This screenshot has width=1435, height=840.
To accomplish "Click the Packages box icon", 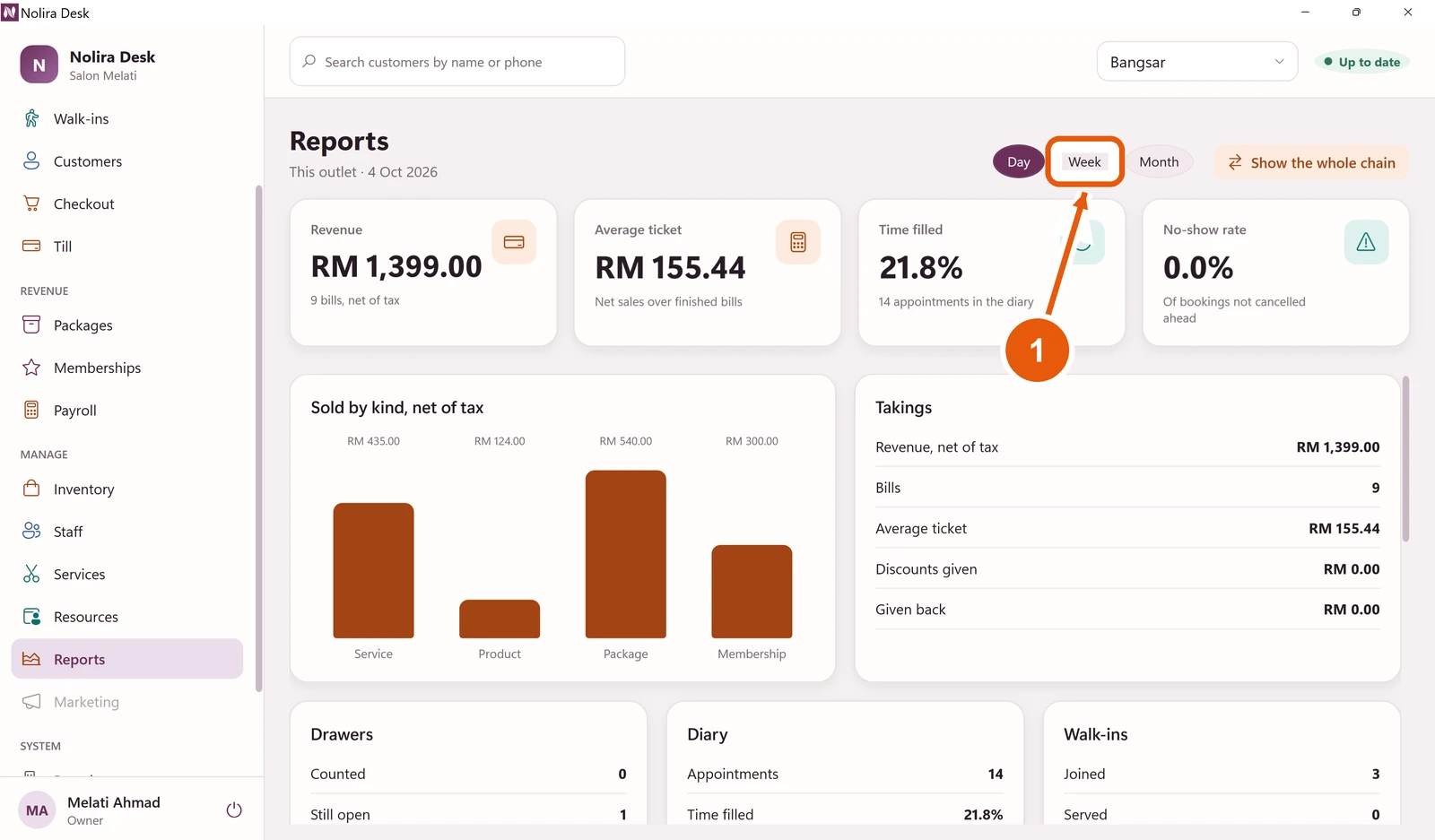I will [x=31, y=325].
